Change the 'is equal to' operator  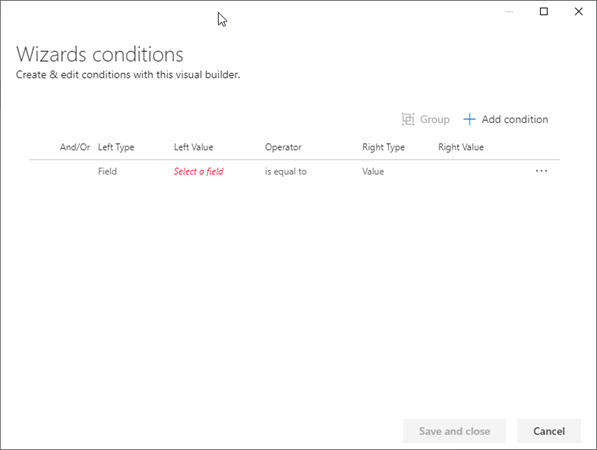286,171
